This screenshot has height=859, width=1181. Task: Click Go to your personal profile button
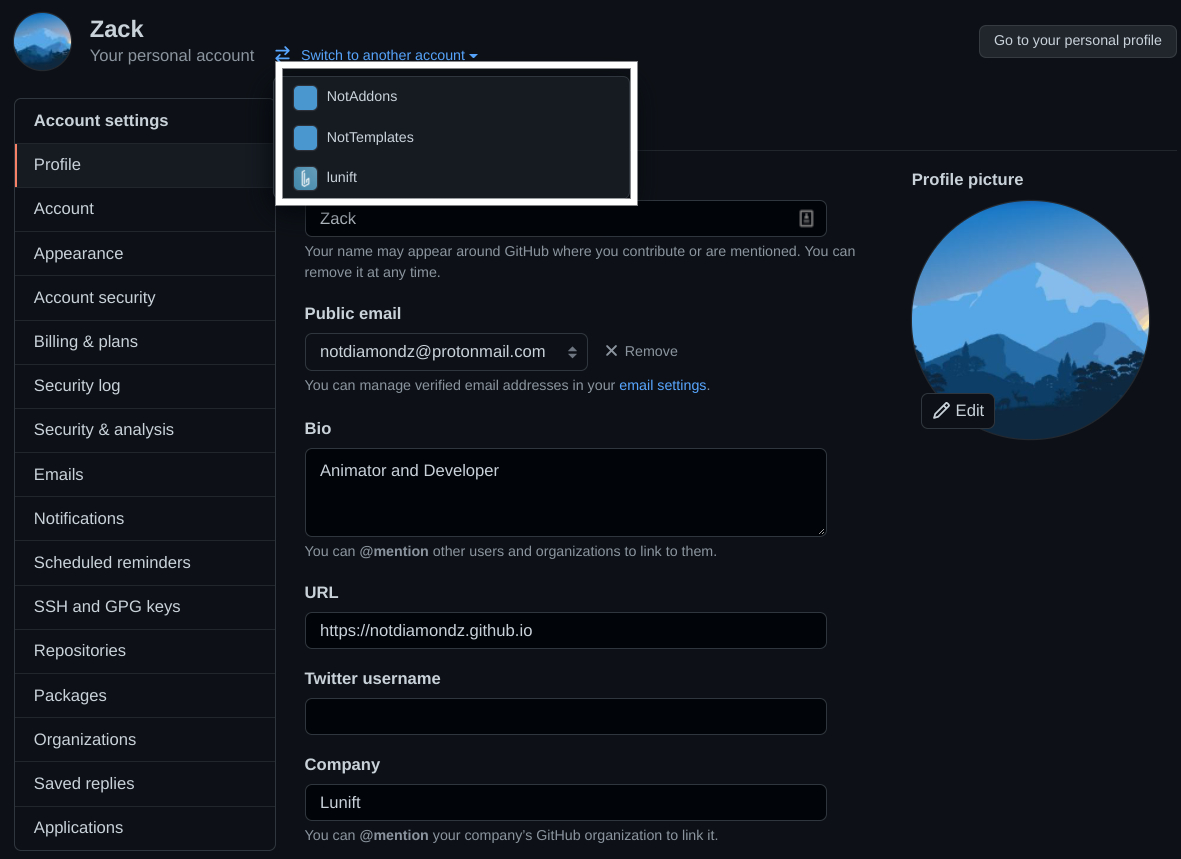pyautogui.click(x=1077, y=41)
